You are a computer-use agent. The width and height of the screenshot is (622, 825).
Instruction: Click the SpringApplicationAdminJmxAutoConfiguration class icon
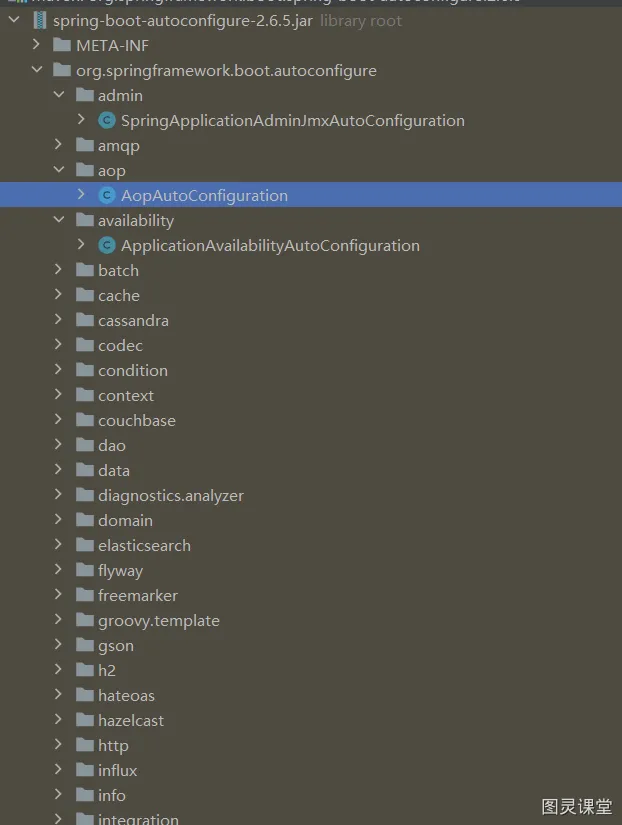click(106, 120)
